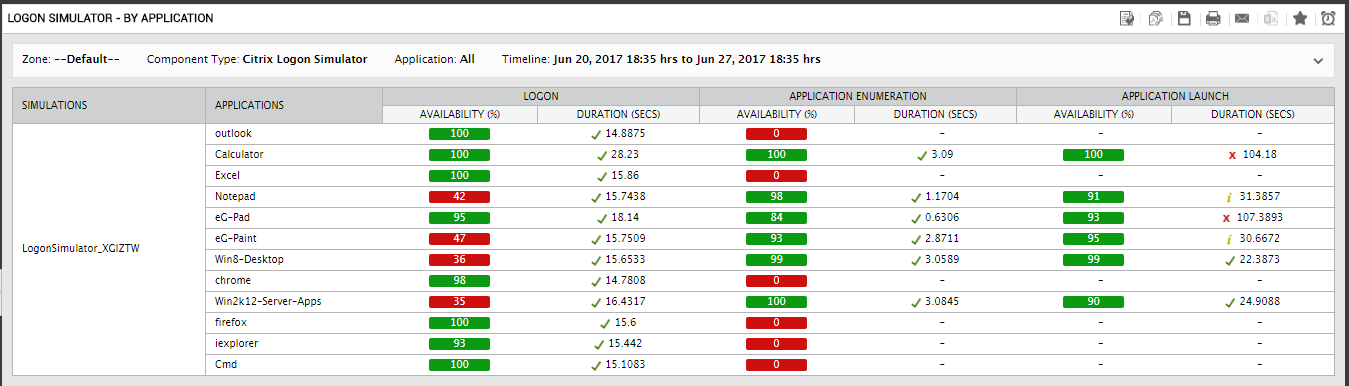Click outlook's red 0 enumeration availability bar

click(776, 134)
